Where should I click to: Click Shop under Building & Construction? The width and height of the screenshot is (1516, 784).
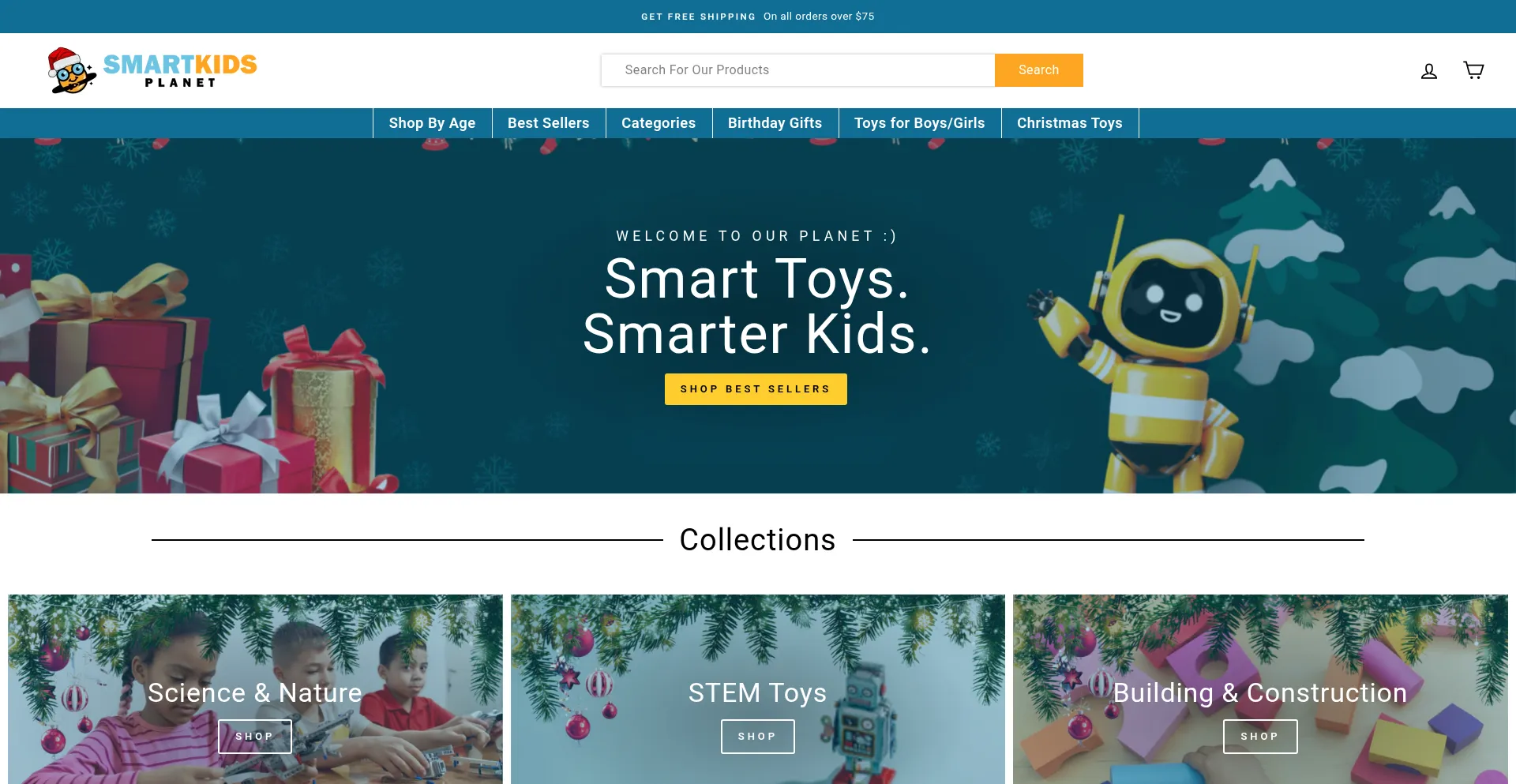tap(1260, 737)
